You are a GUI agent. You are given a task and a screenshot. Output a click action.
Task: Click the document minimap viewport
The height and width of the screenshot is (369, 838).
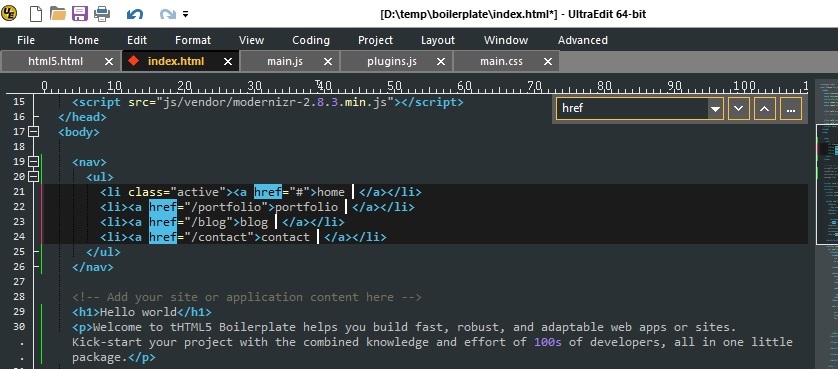pos(826,184)
